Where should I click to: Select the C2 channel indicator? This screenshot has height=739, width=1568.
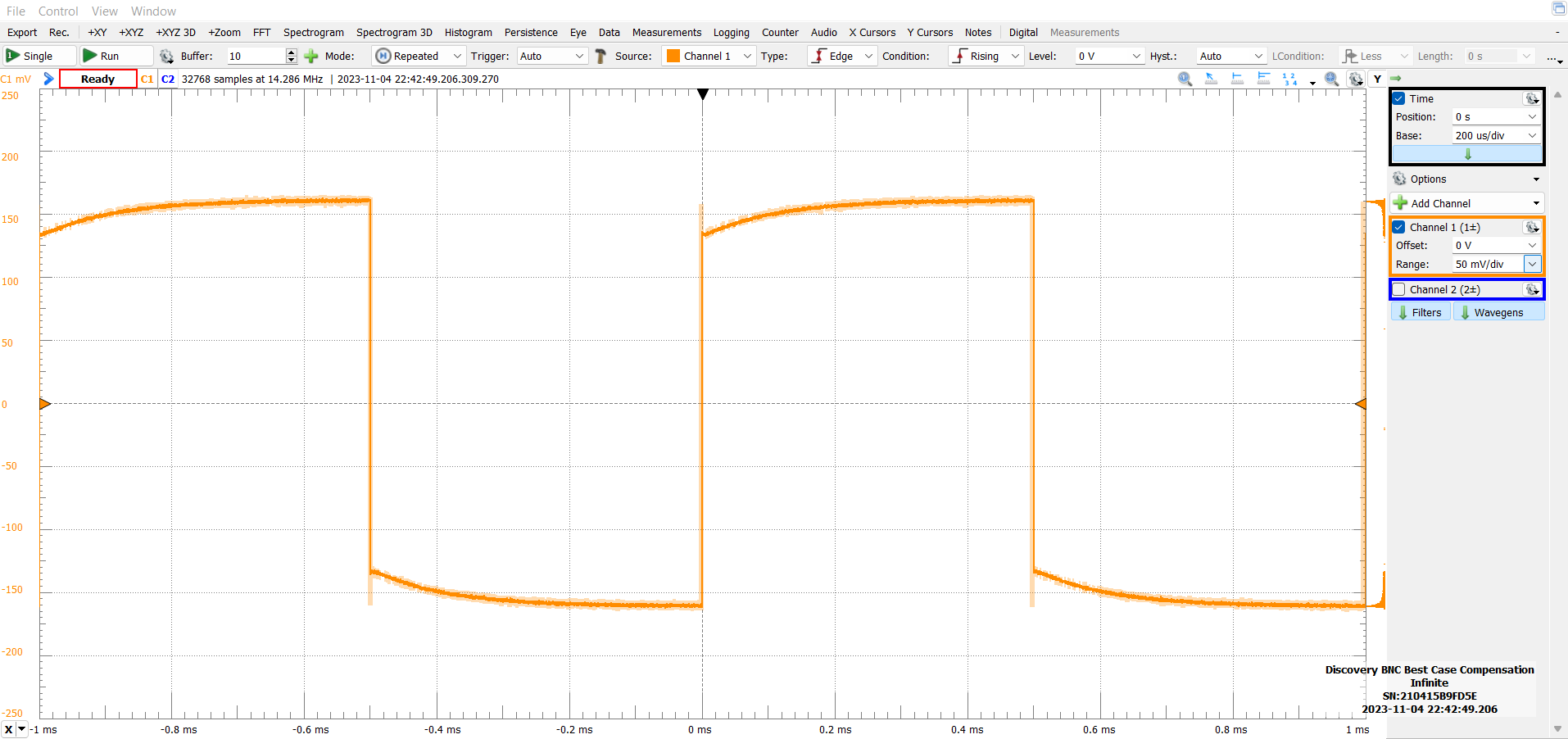(168, 79)
